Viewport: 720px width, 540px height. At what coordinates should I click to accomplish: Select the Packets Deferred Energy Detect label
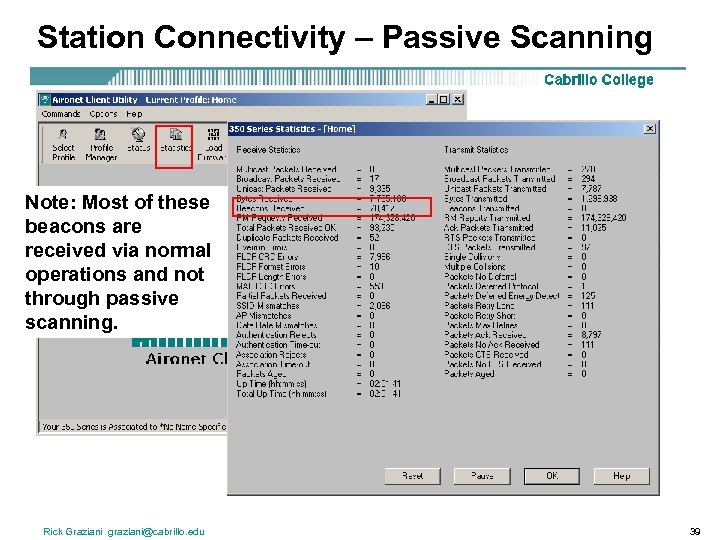click(x=501, y=296)
